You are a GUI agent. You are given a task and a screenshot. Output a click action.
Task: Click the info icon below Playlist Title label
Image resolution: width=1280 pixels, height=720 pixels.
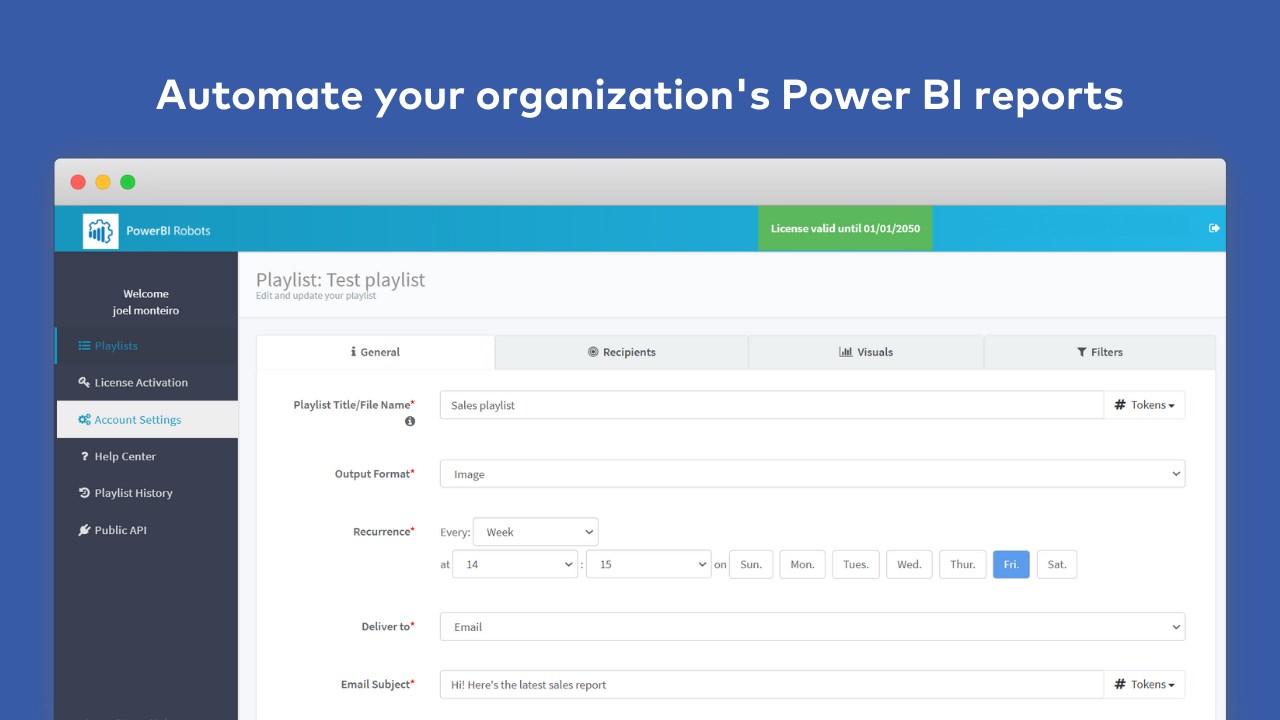pyautogui.click(x=410, y=422)
